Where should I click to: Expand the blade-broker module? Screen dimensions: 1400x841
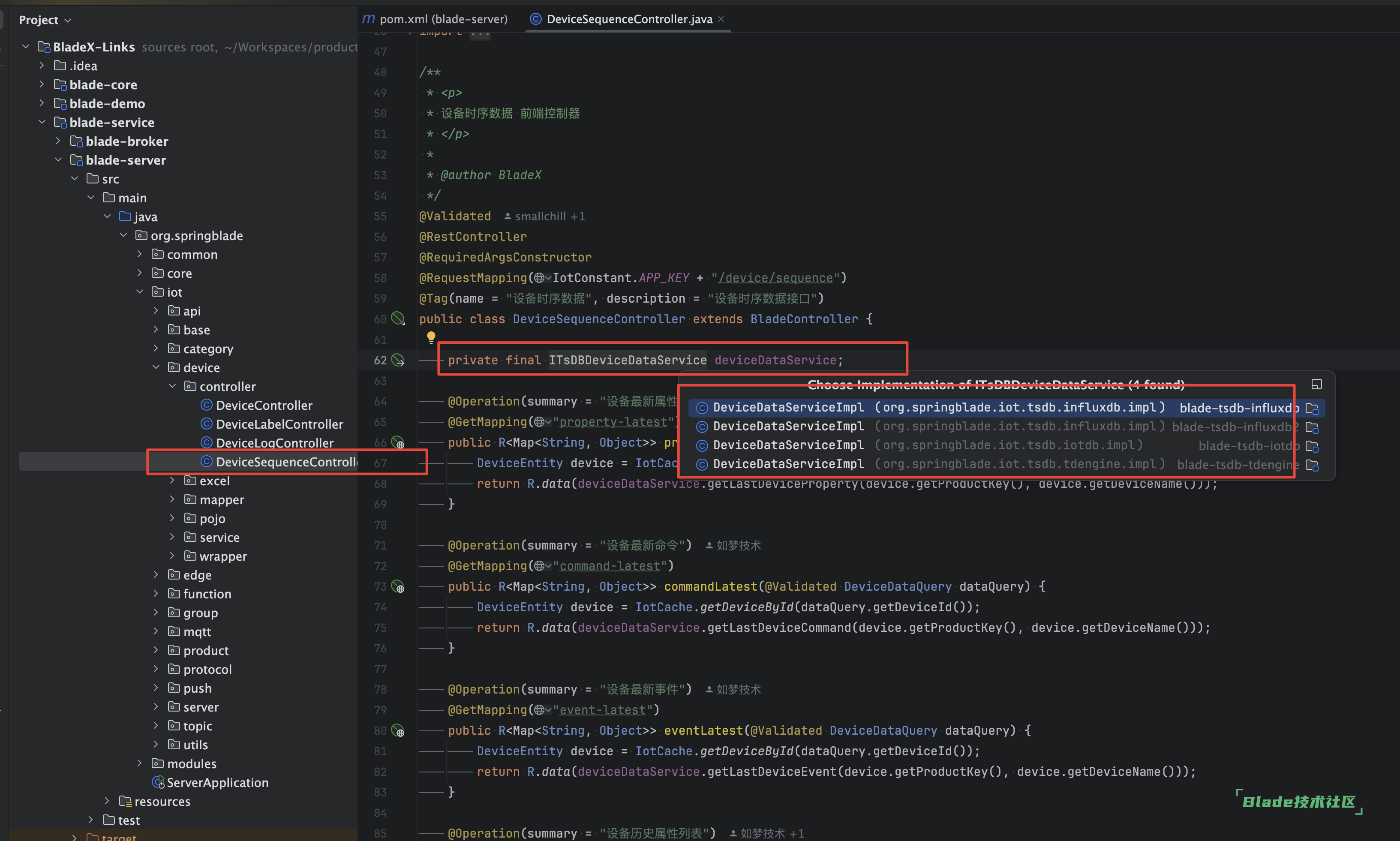(58, 141)
